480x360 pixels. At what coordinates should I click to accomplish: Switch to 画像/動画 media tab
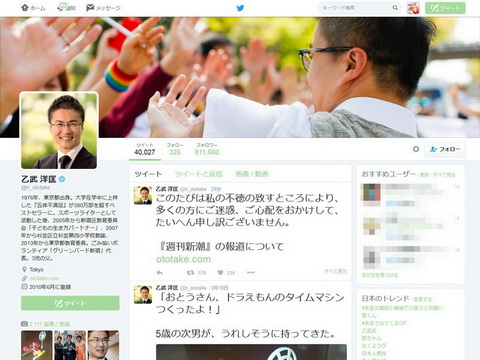click(x=252, y=174)
